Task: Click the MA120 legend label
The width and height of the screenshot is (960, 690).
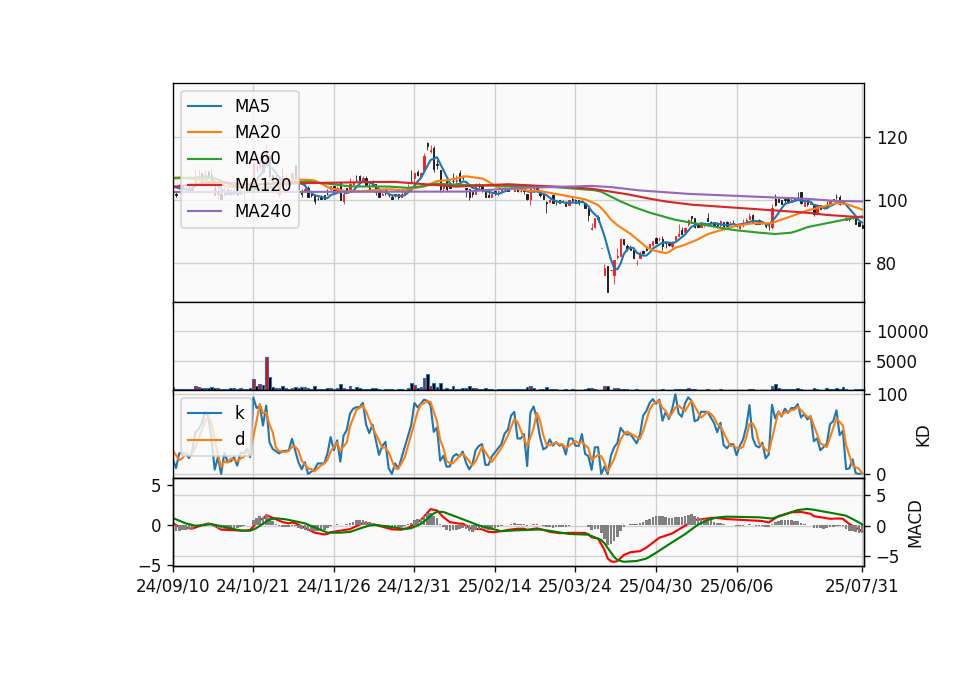Action: pyautogui.click(x=263, y=184)
